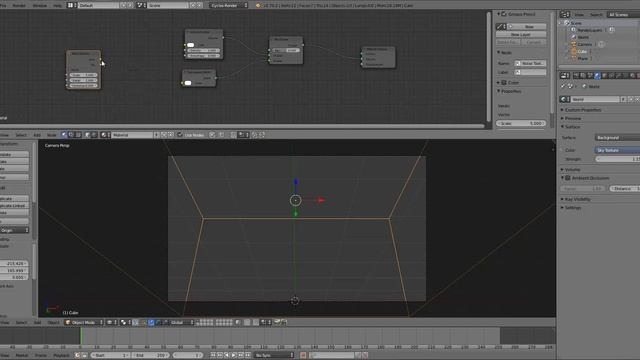This screenshot has height=360, width=640.
Task: Jump to timeline end frame
Action: (248, 355)
